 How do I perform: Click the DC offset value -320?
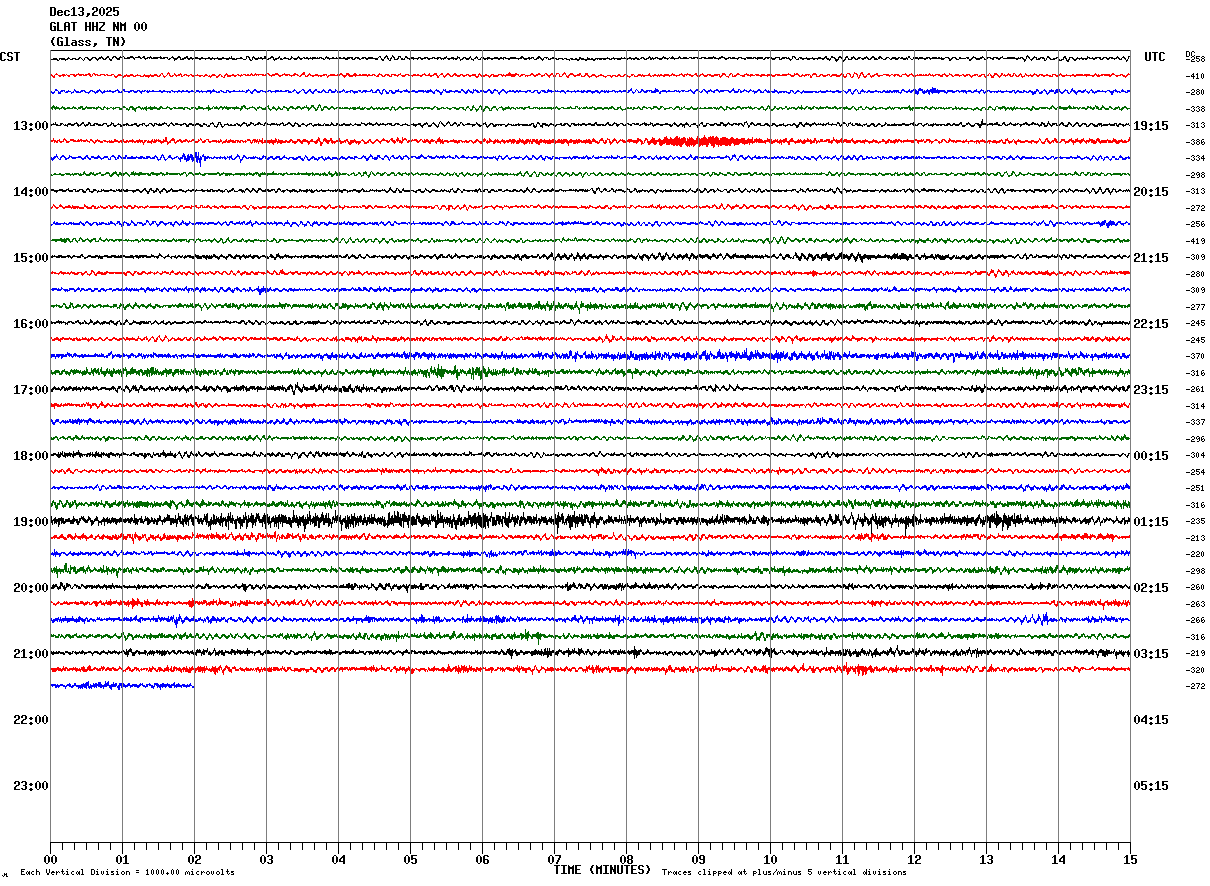click(1195, 670)
